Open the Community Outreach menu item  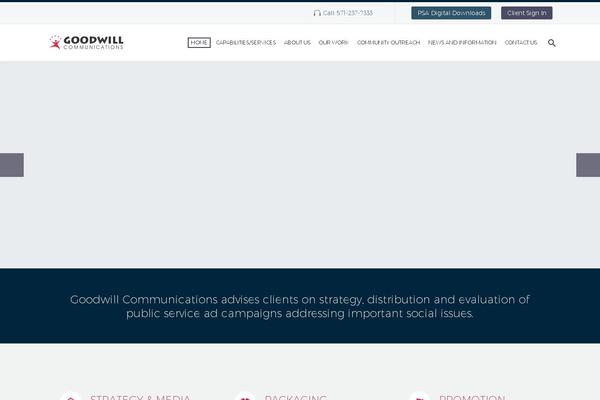point(388,42)
